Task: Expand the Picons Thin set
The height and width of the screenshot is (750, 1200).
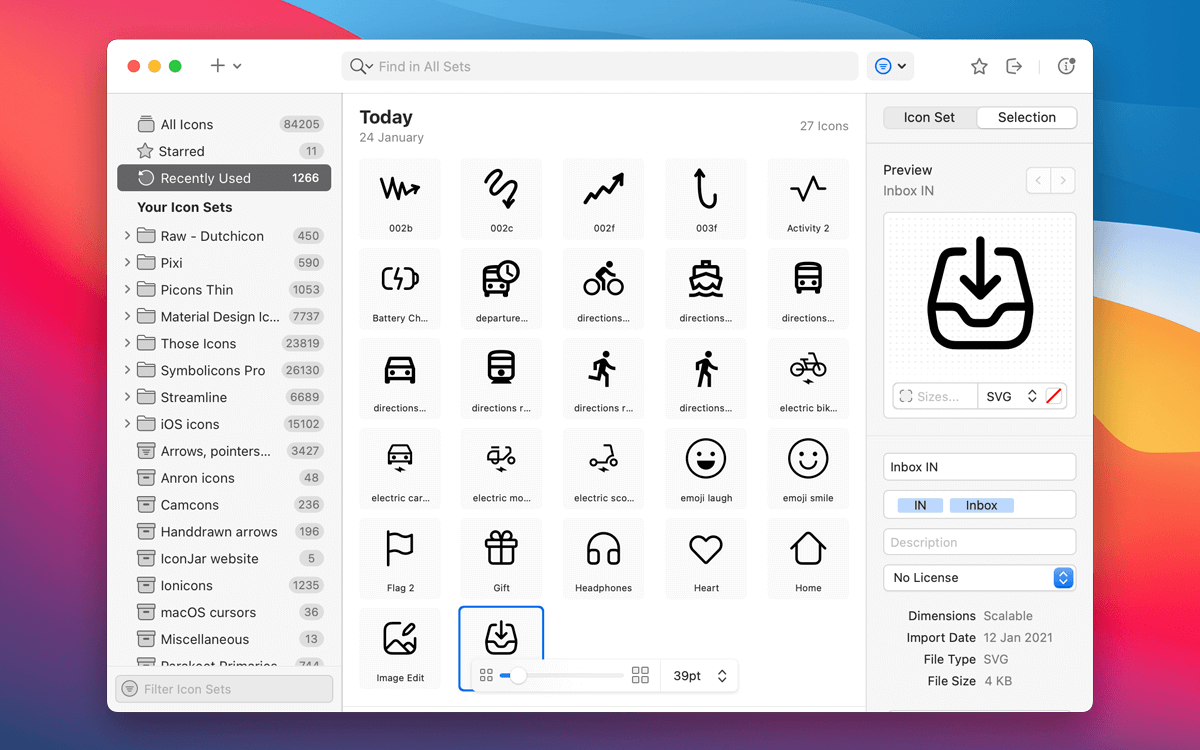Action: [x=127, y=290]
